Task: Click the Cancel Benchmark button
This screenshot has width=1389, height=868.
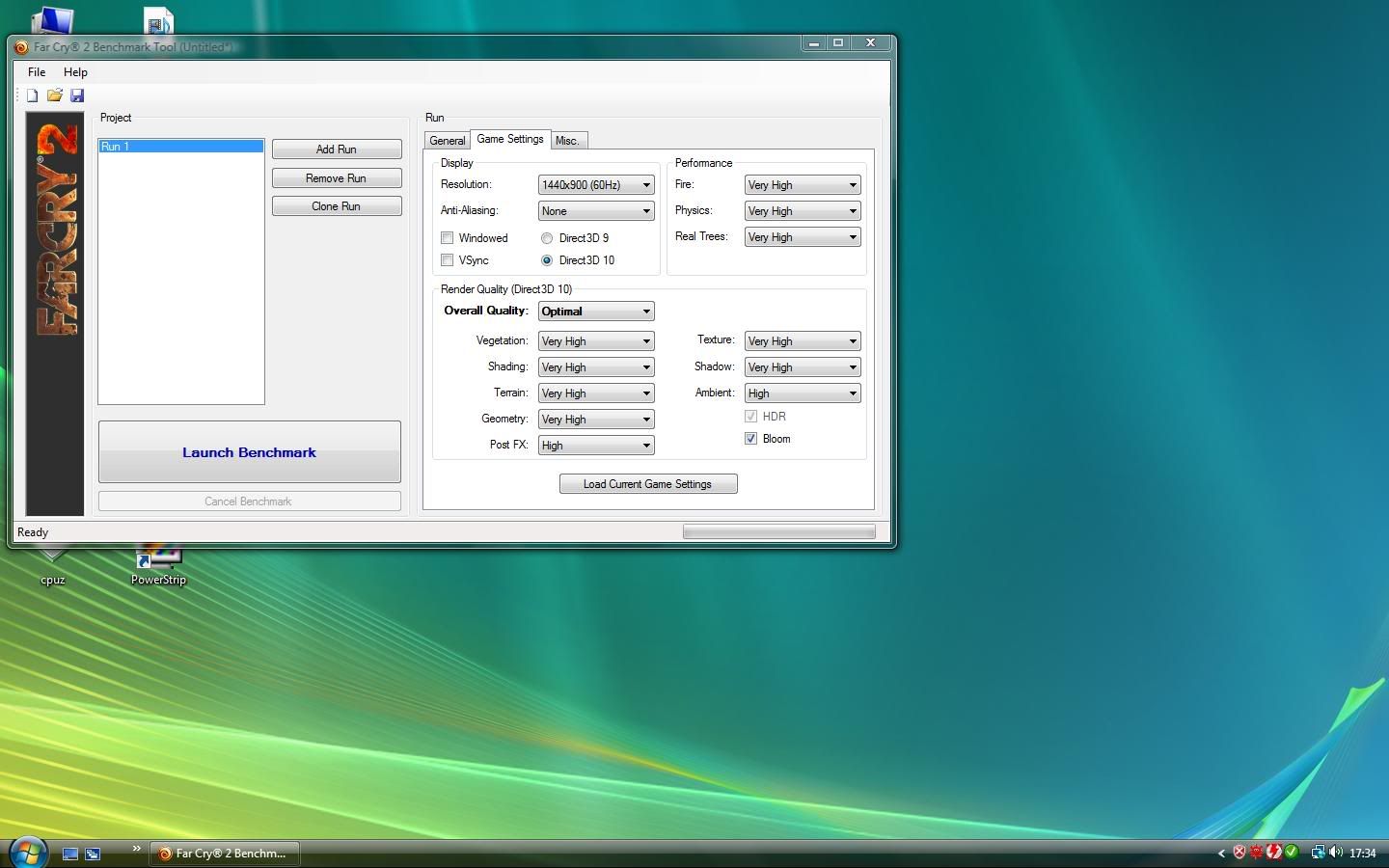Action: [250, 502]
